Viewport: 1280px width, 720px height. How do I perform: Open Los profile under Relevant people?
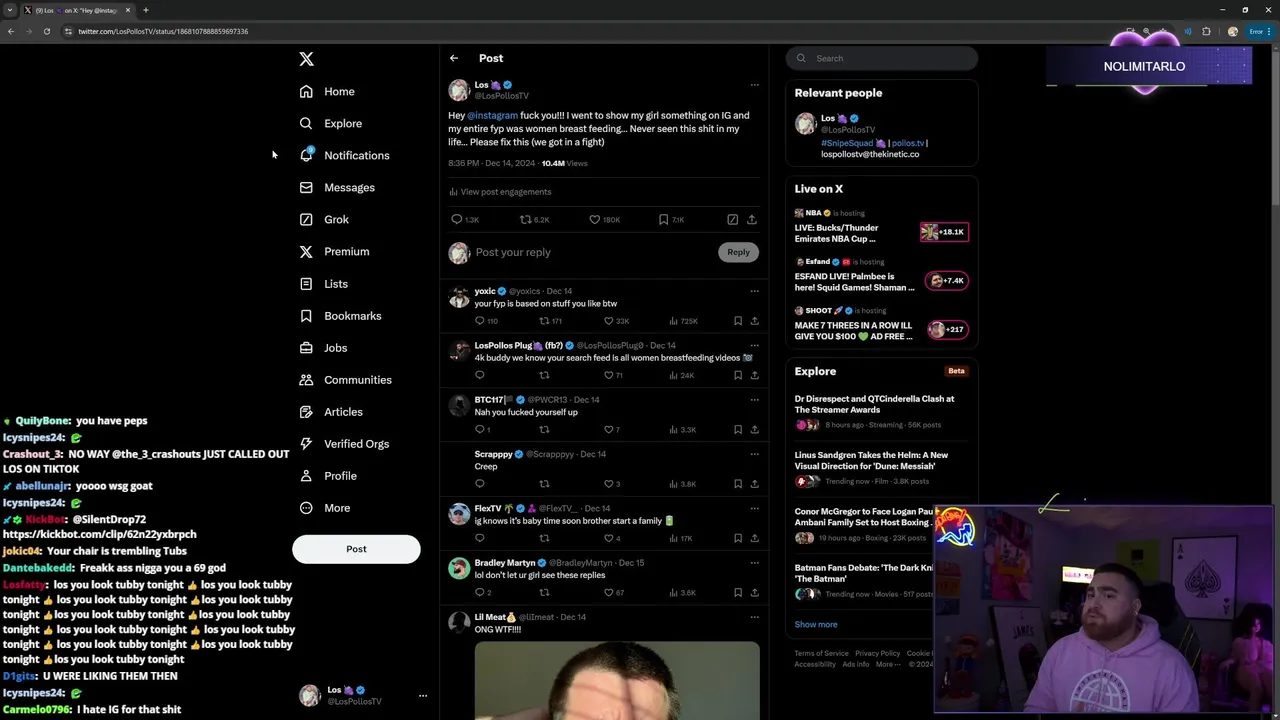click(x=835, y=118)
